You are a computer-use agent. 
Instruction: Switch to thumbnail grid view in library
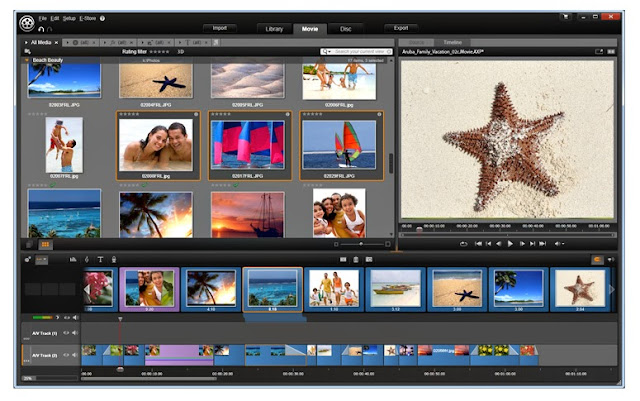click(45, 244)
